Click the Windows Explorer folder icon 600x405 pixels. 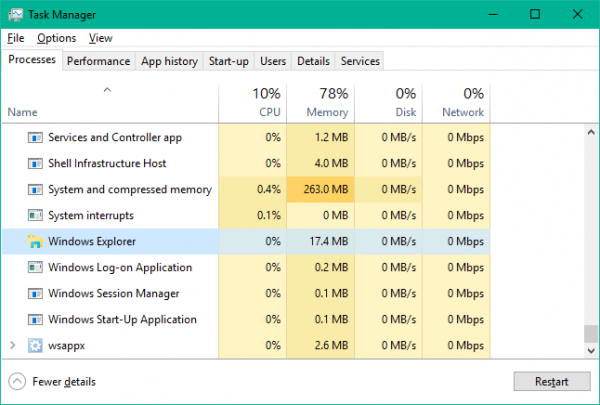coord(35,241)
